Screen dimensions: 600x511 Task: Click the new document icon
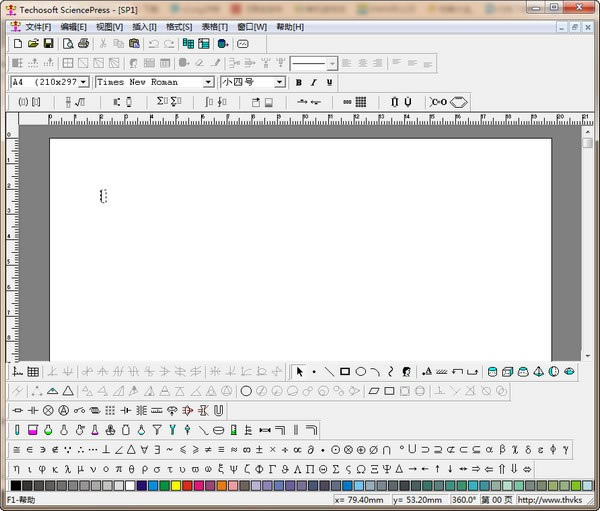click(x=18, y=44)
